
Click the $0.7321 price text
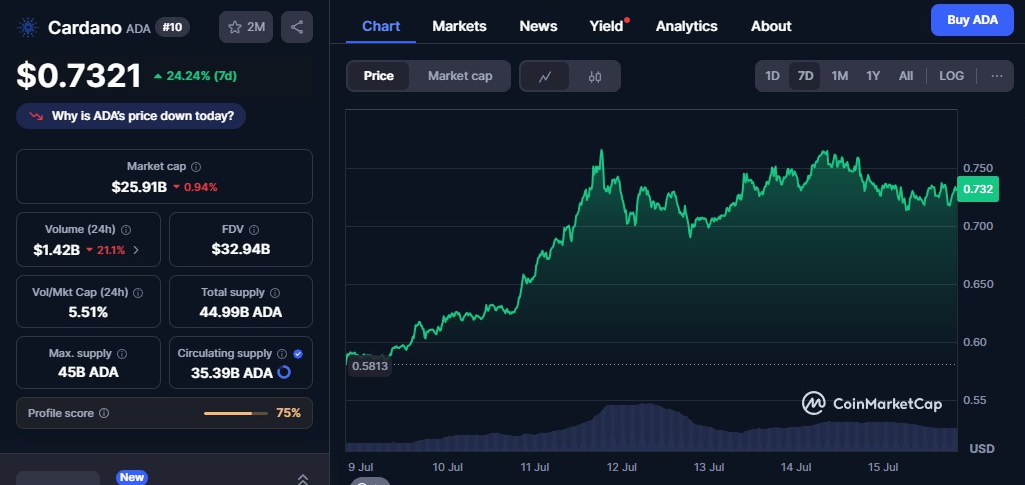pyautogui.click(x=78, y=76)
